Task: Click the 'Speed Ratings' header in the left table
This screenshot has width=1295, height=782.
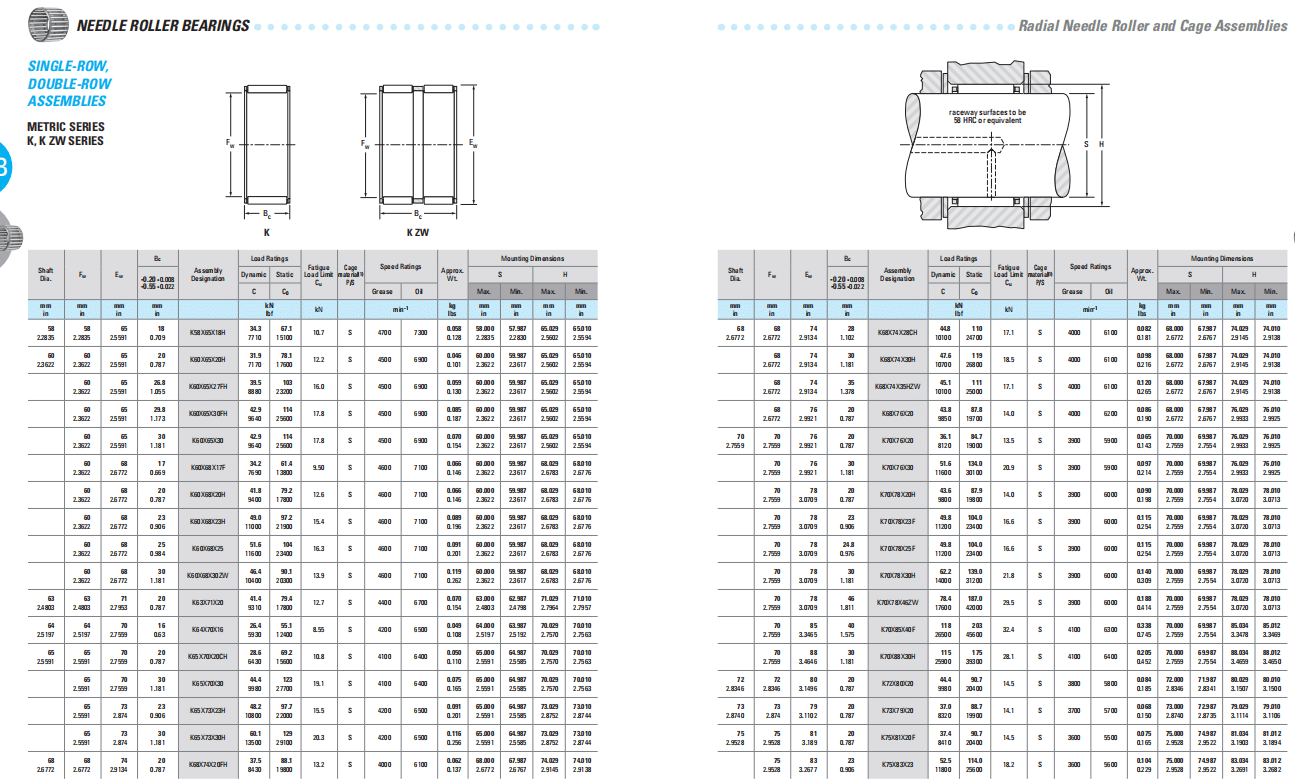Action: 399,267
